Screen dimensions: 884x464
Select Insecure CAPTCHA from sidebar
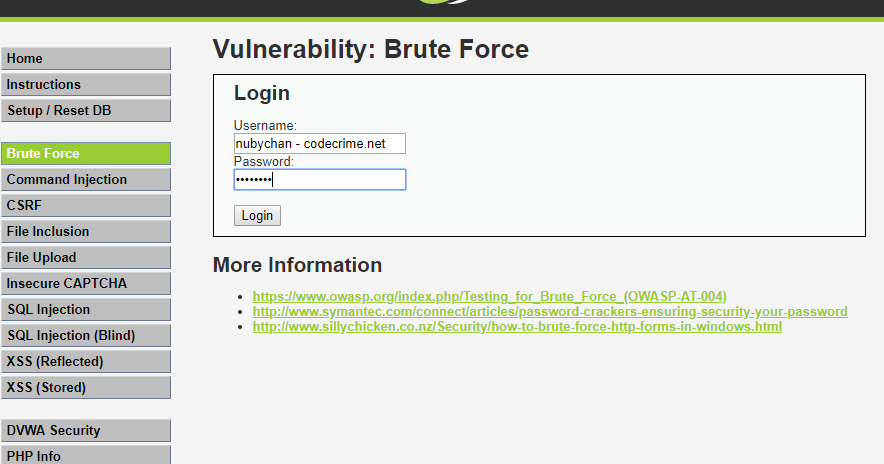[86, 283]
